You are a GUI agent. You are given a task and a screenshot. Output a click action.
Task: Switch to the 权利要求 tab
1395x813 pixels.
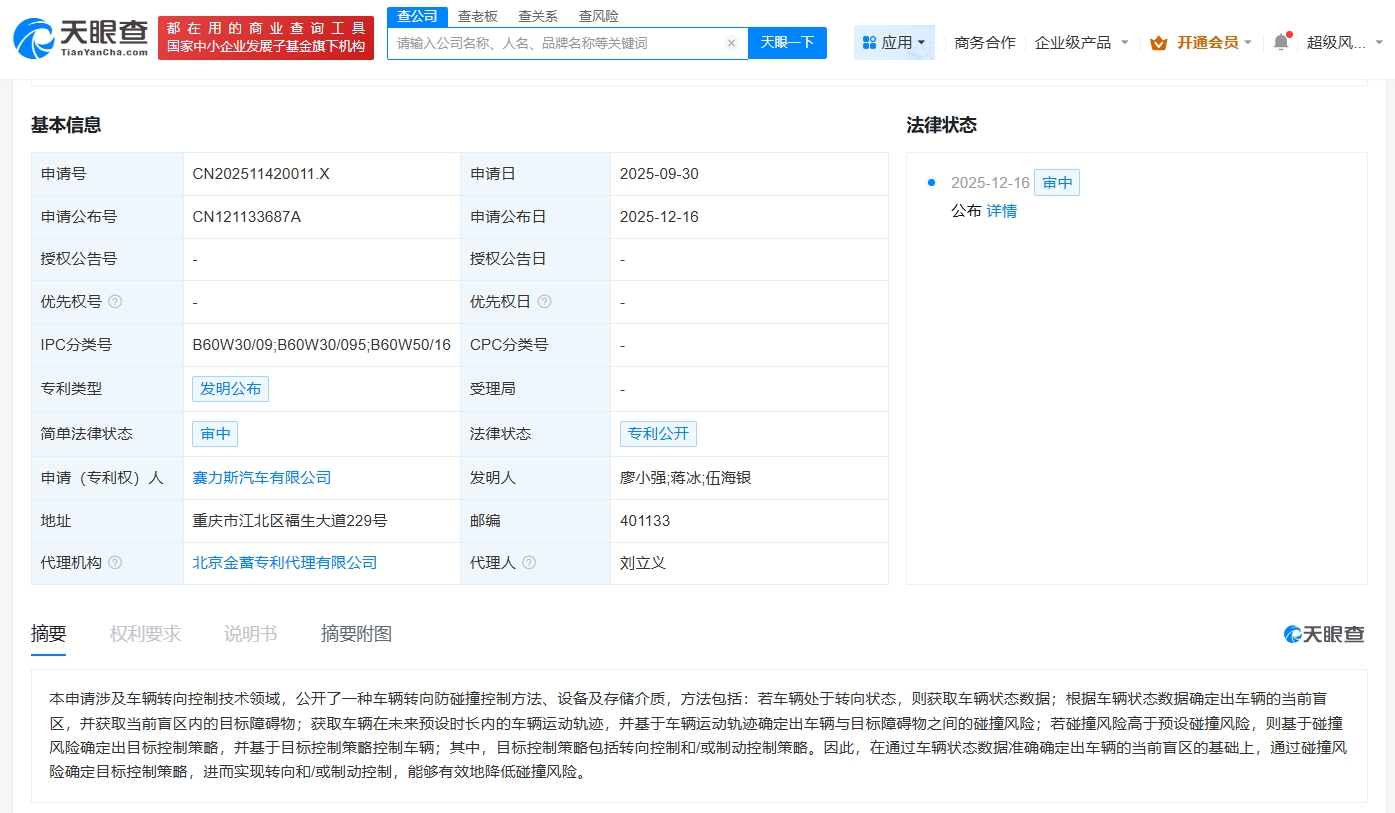[145, 634]
